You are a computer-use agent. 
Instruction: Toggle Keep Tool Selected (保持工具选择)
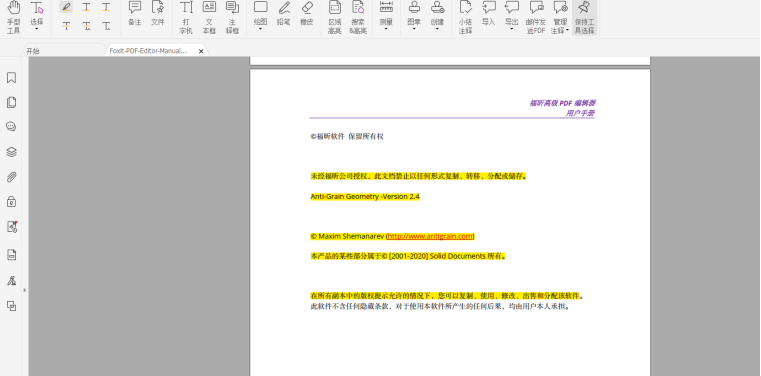[584, 16]
